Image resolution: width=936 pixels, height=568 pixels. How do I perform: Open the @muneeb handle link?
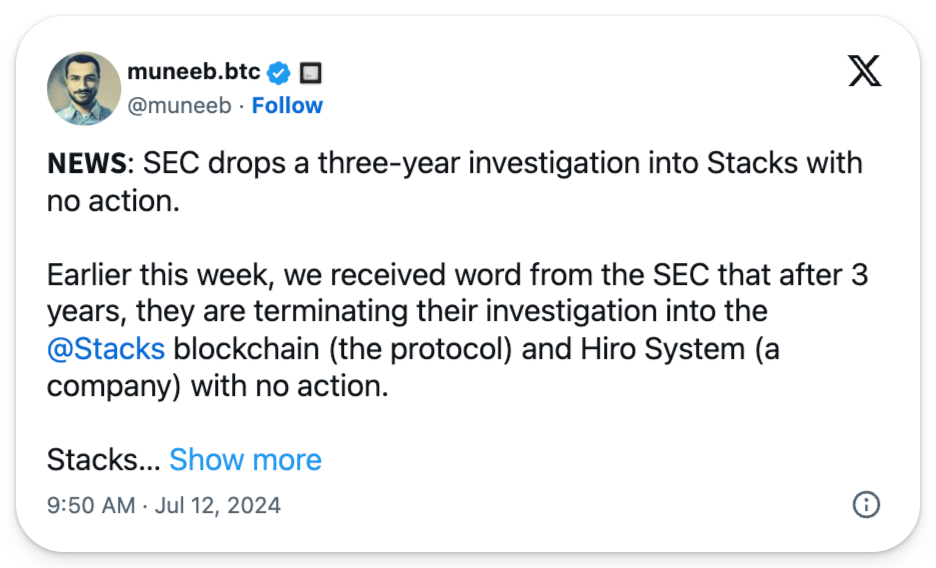click(x=182, y=105)
